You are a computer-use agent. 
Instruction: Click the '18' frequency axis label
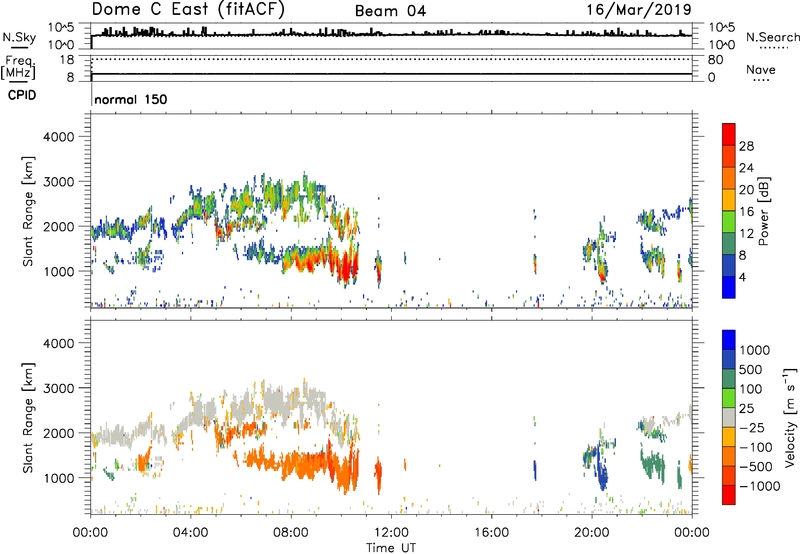(x=67, y=60)
